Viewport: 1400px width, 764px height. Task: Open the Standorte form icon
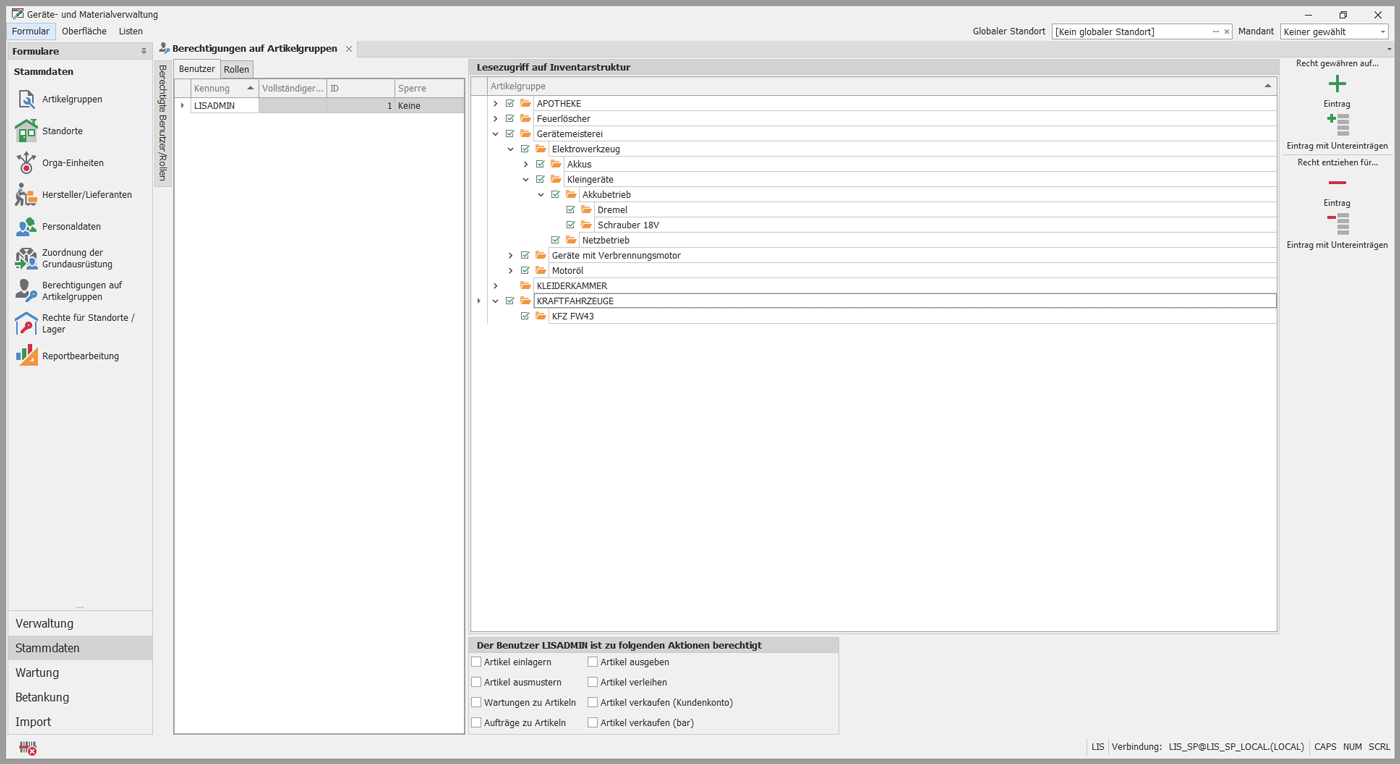[26, 131]
